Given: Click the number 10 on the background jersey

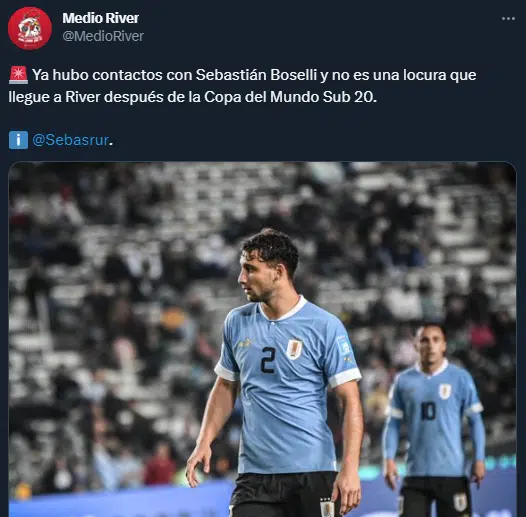Looking at the screenshot, I should (x=428, y=411).
